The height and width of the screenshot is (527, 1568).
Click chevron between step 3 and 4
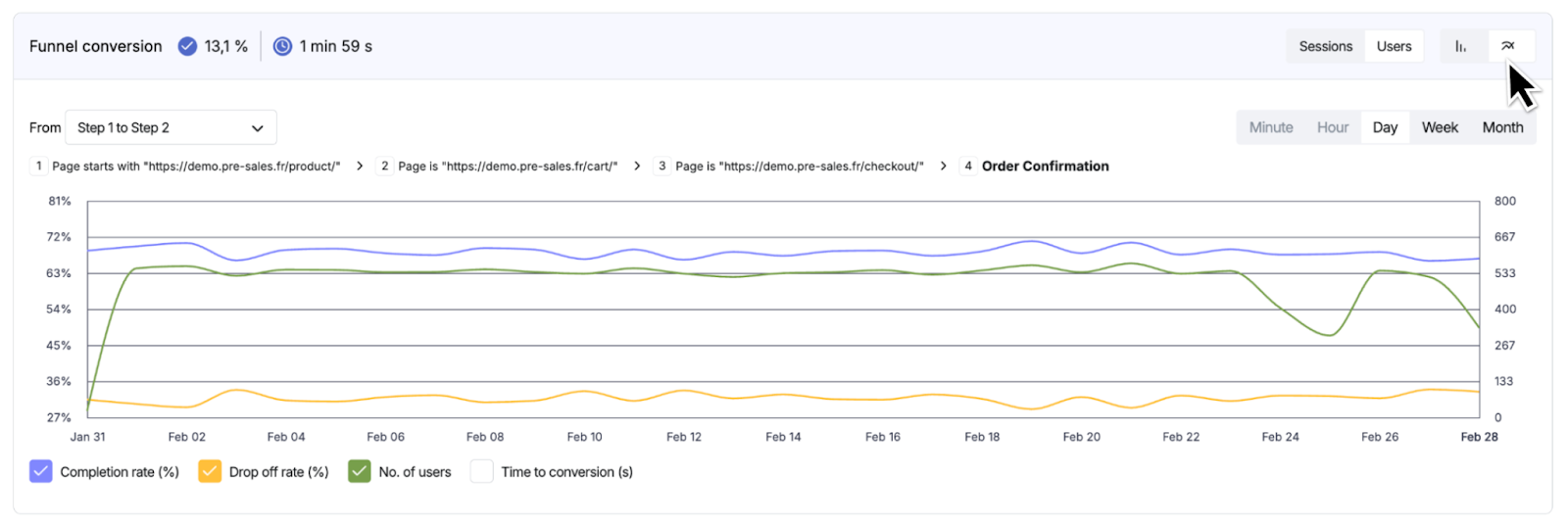point(944,167)
